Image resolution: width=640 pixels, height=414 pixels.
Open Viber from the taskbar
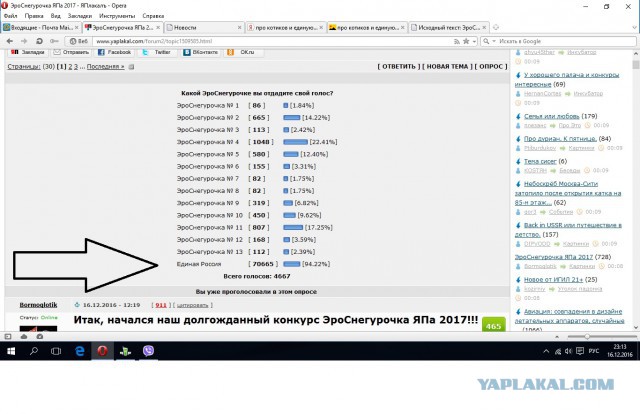(x=148, y=351)
